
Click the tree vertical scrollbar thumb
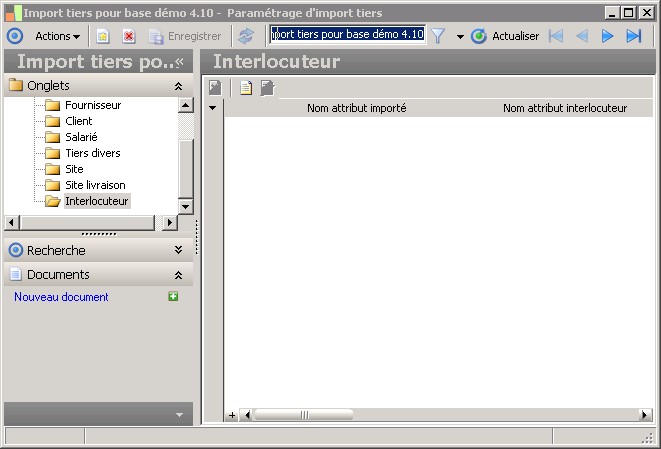[x=185, y=169]
